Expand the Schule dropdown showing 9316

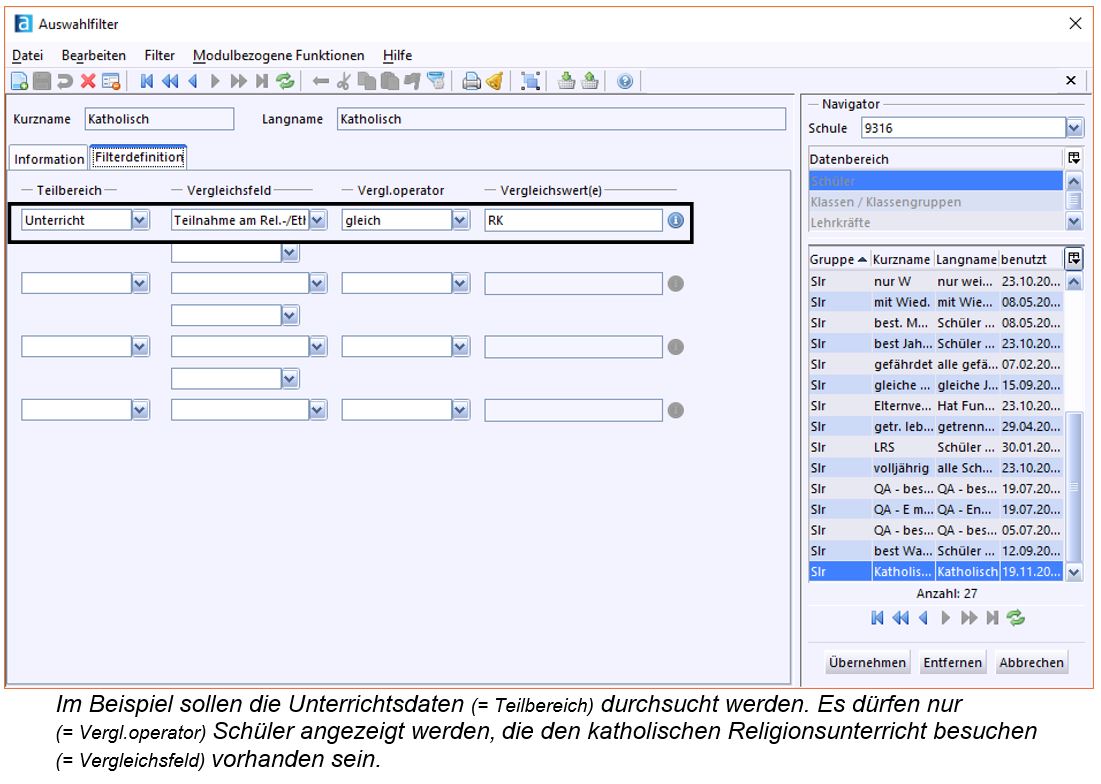(1074, 128)
